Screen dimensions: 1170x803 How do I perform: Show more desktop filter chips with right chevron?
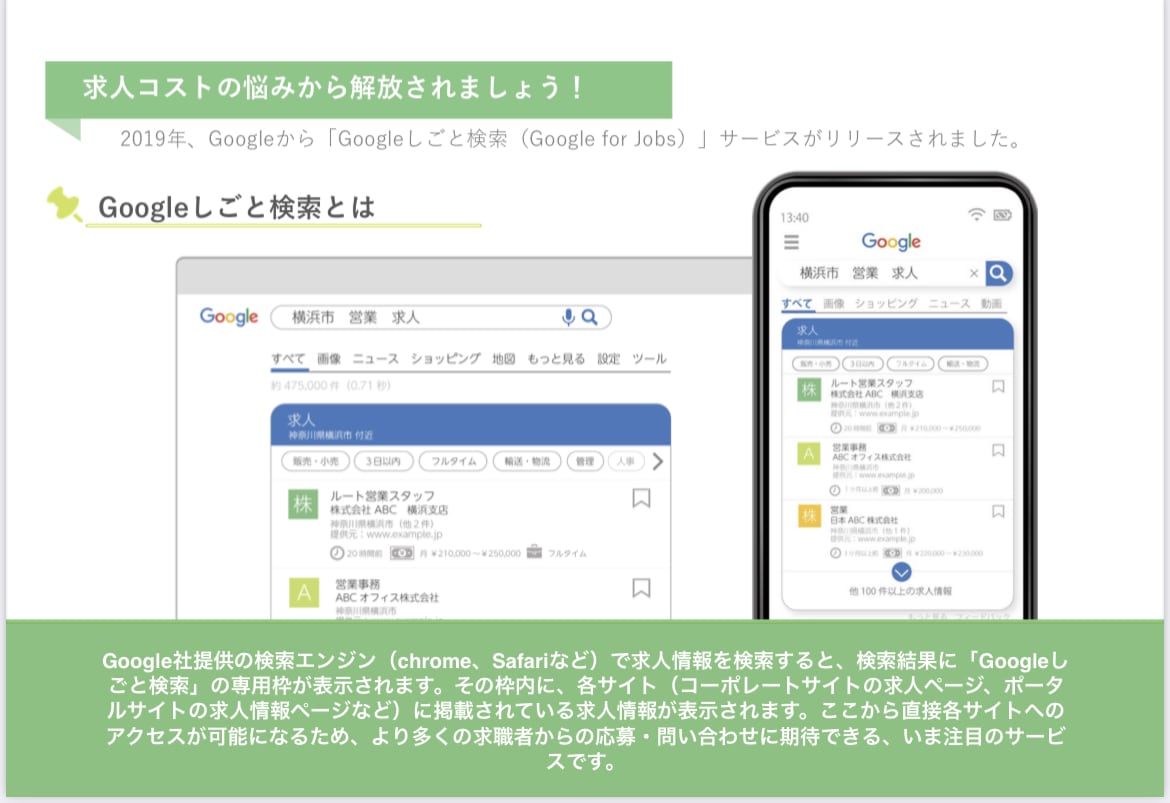657,461
